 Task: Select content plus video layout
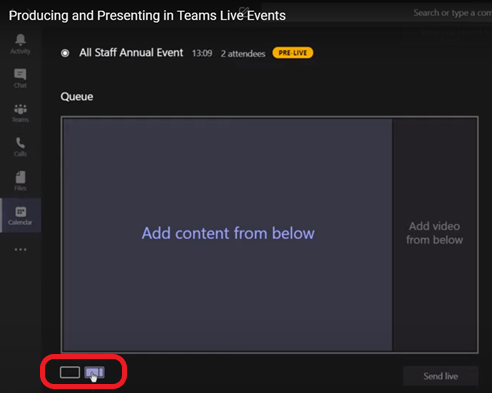pyautogui.click(x=94, y=372)
